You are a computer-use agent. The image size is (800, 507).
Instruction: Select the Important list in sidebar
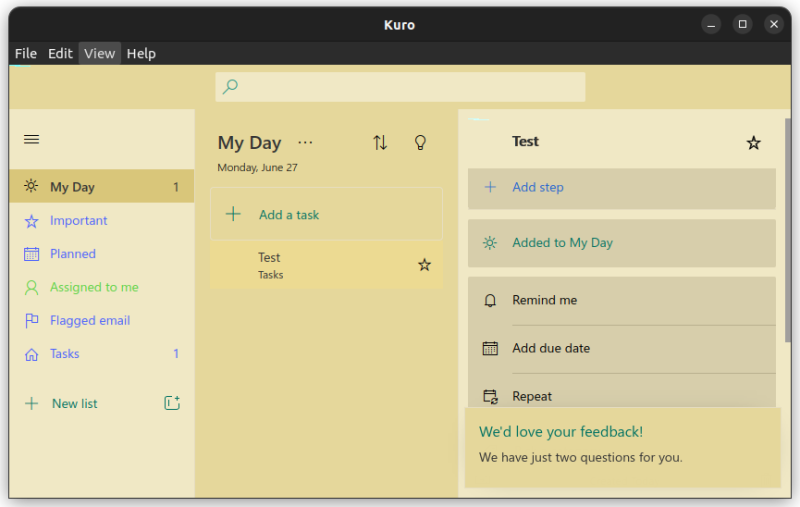pos(78,220)
